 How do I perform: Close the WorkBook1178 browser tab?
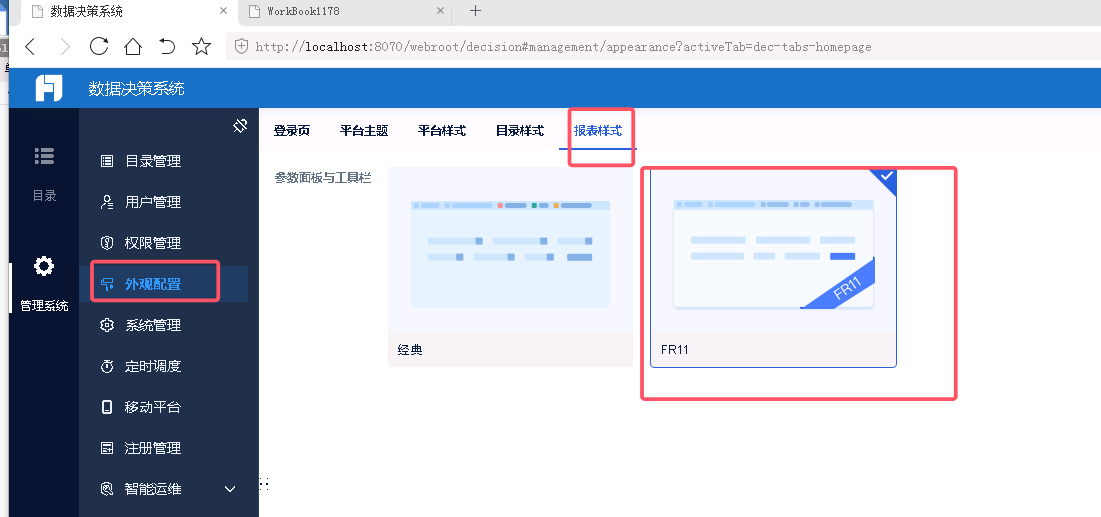(441, 11)
